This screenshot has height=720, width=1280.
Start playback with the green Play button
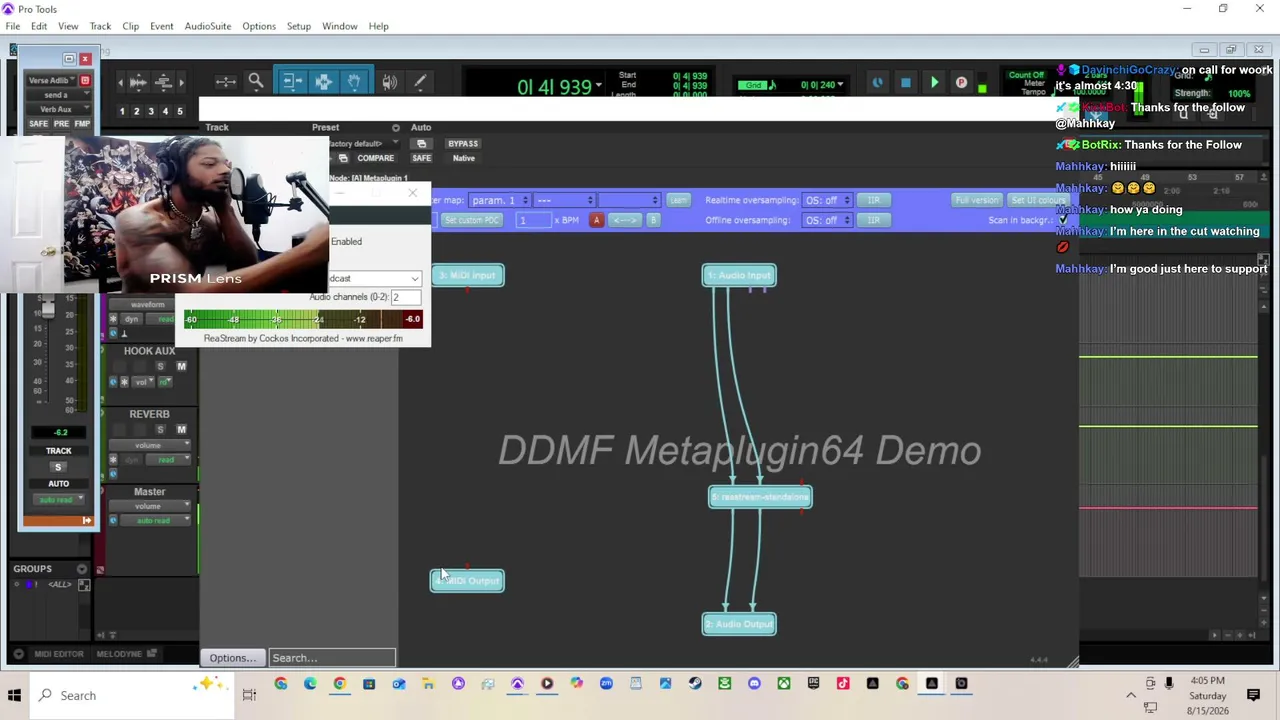click(934, 83)
